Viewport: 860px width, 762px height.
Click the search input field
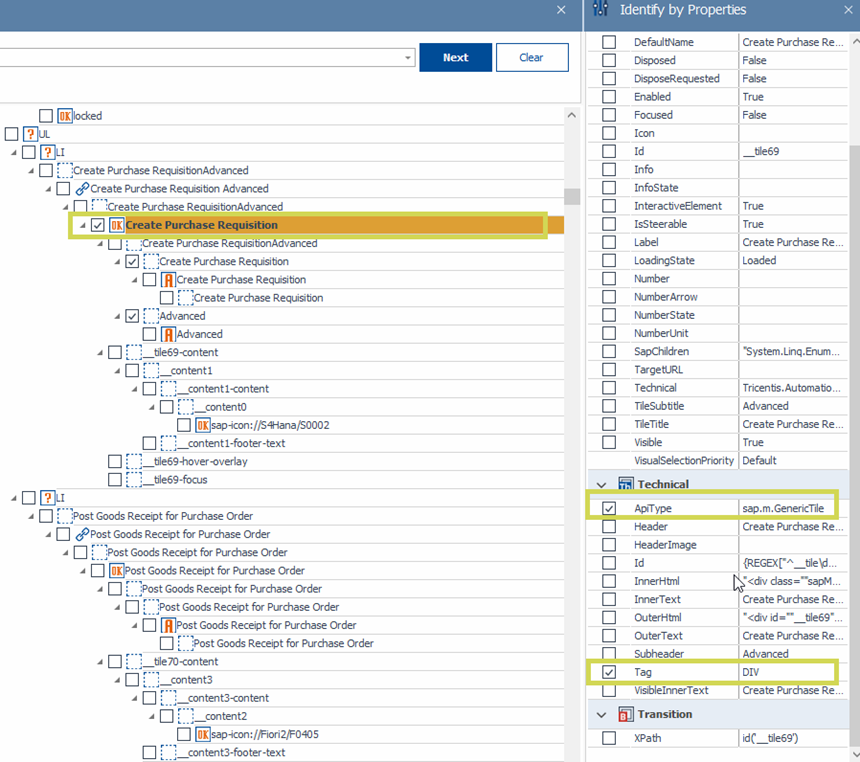point(201,58)
